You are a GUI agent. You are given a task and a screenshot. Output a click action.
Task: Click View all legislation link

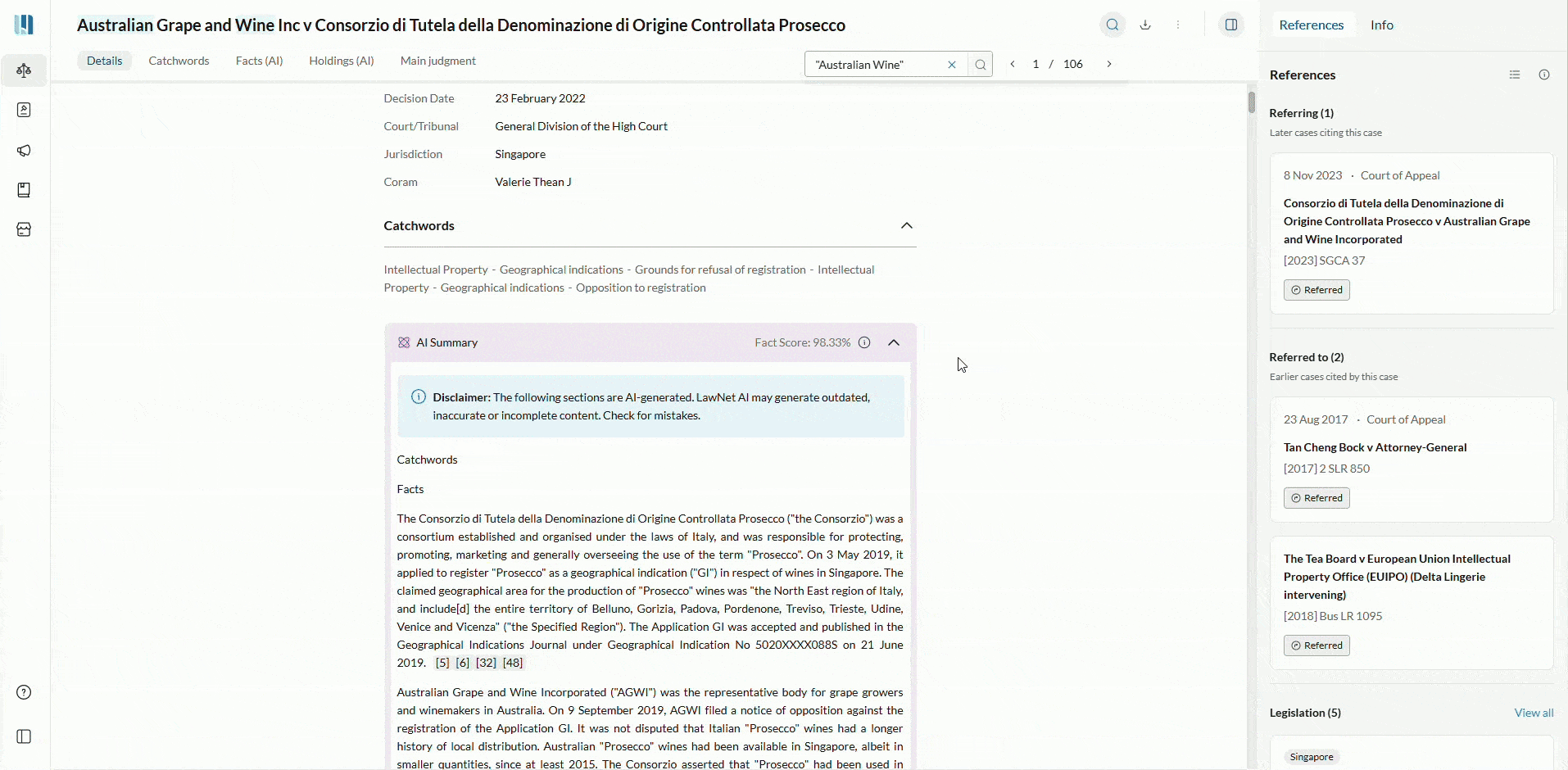(x=1534, y=713)
